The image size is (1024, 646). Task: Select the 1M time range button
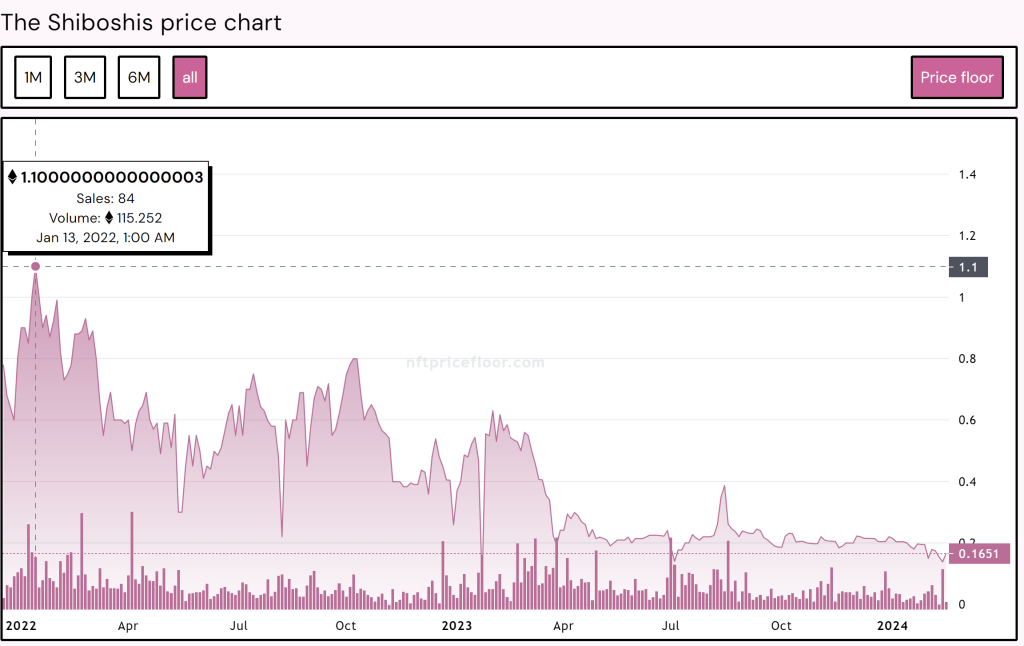[x=33, y=77]
